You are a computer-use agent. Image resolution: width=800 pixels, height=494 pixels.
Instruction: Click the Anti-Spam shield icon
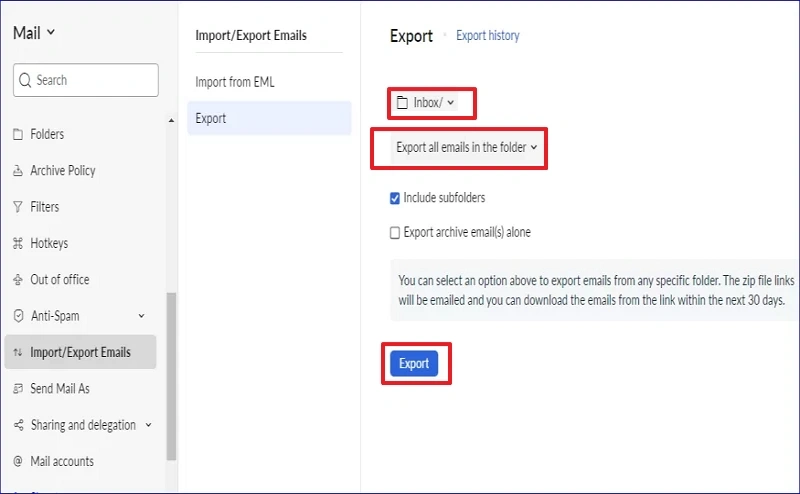[x=18, y=316]
